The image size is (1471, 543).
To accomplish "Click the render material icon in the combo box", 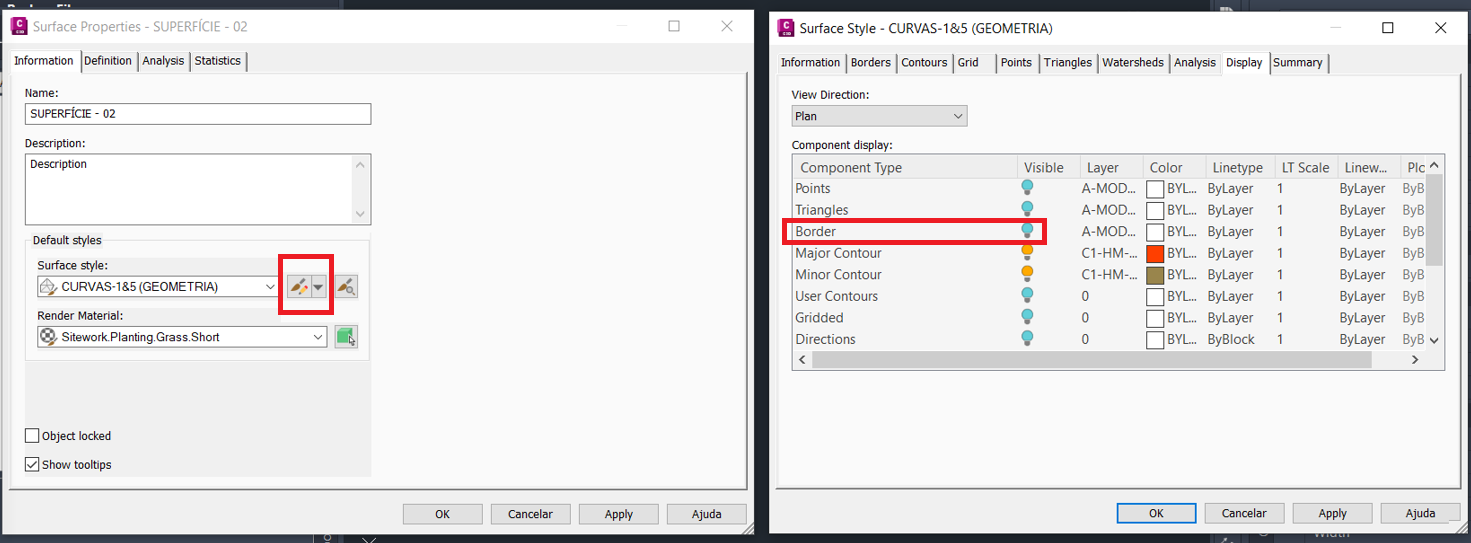I will (x=47, y=337).
